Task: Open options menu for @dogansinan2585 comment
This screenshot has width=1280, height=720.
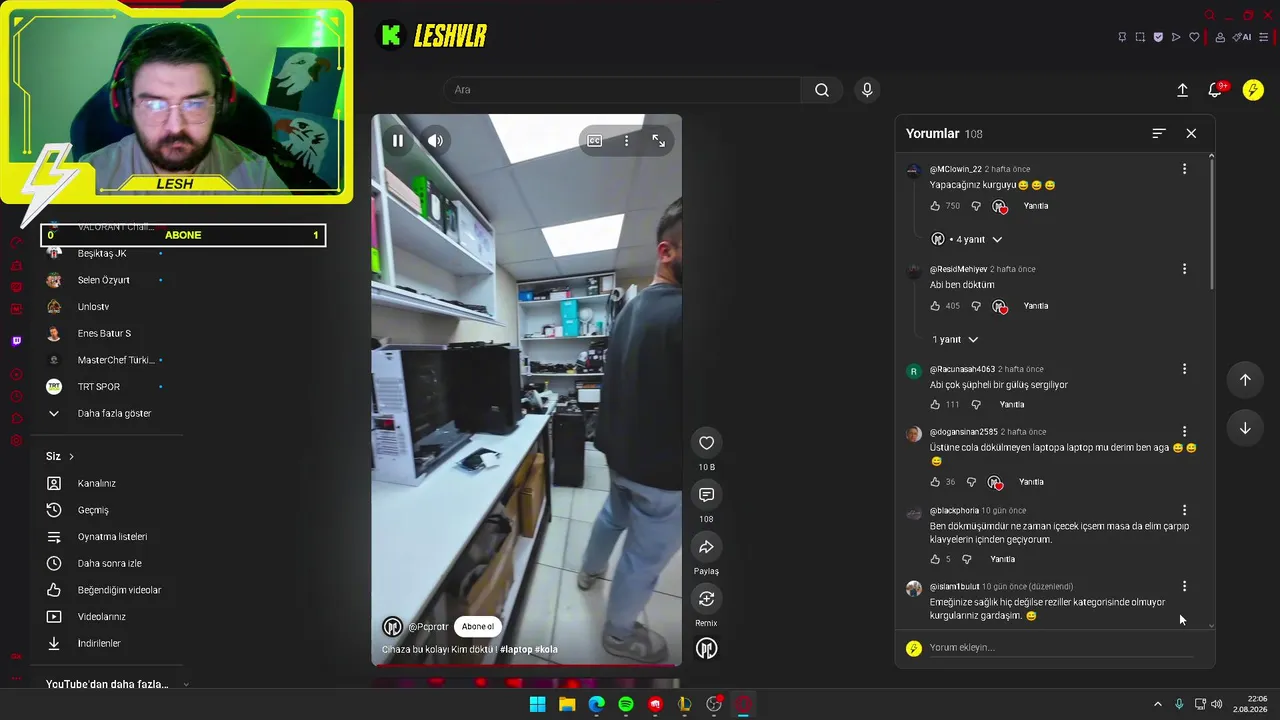Action: (x=1184, y=432)
